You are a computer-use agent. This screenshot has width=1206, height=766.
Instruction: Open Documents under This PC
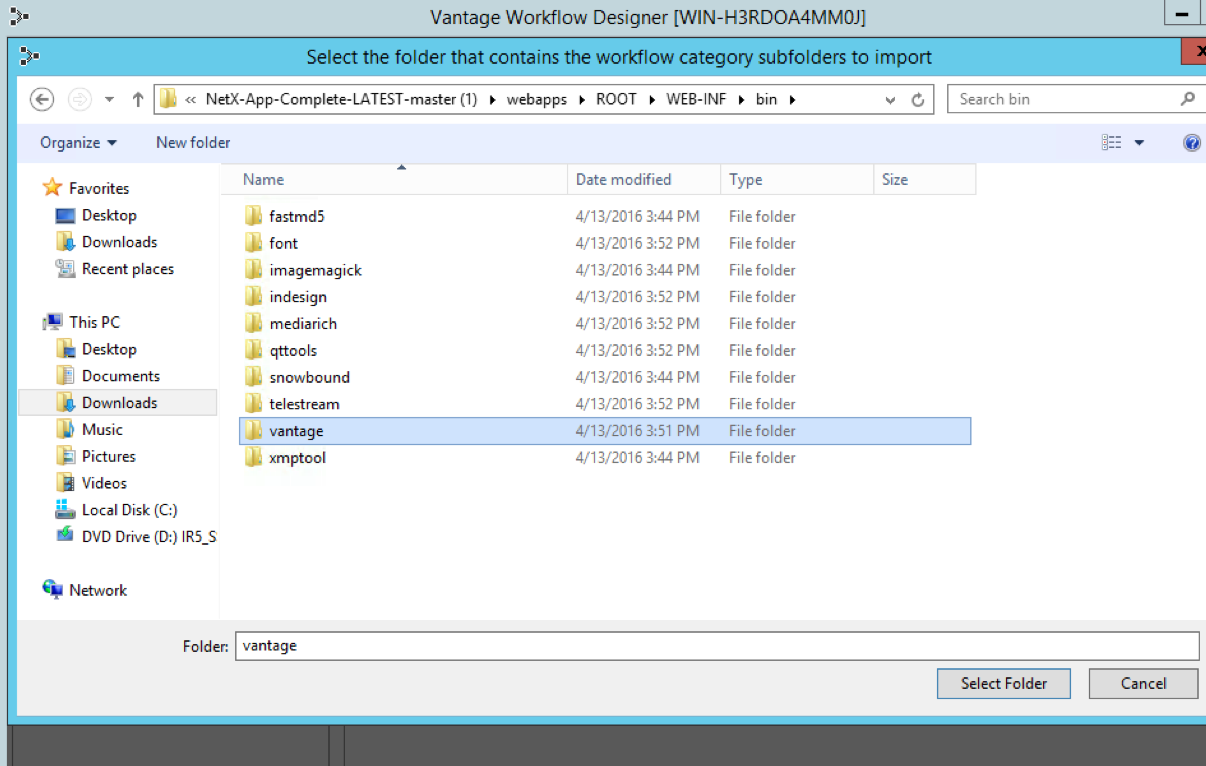point(120,376)
